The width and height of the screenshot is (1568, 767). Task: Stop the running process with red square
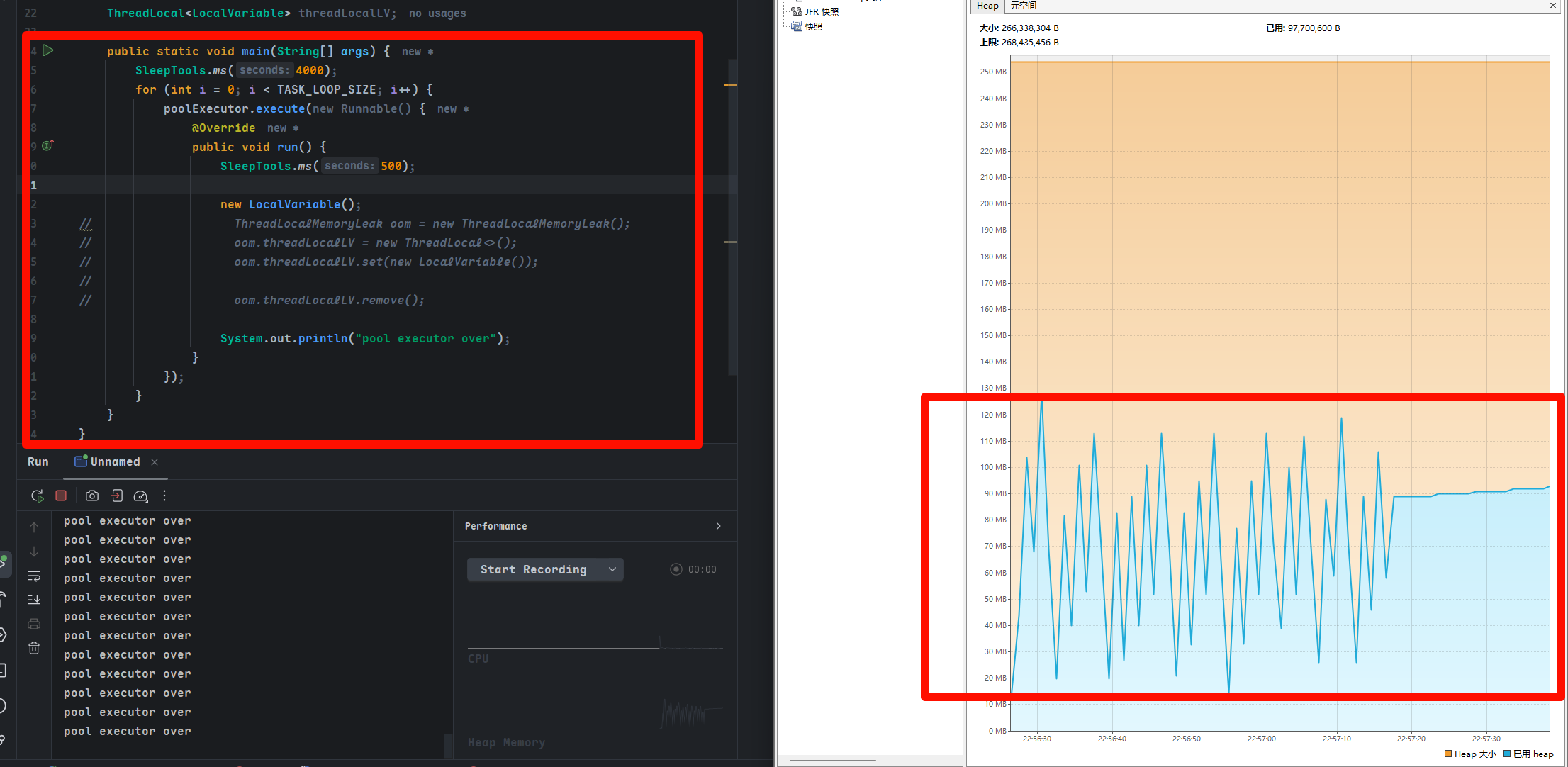[61, 496]
